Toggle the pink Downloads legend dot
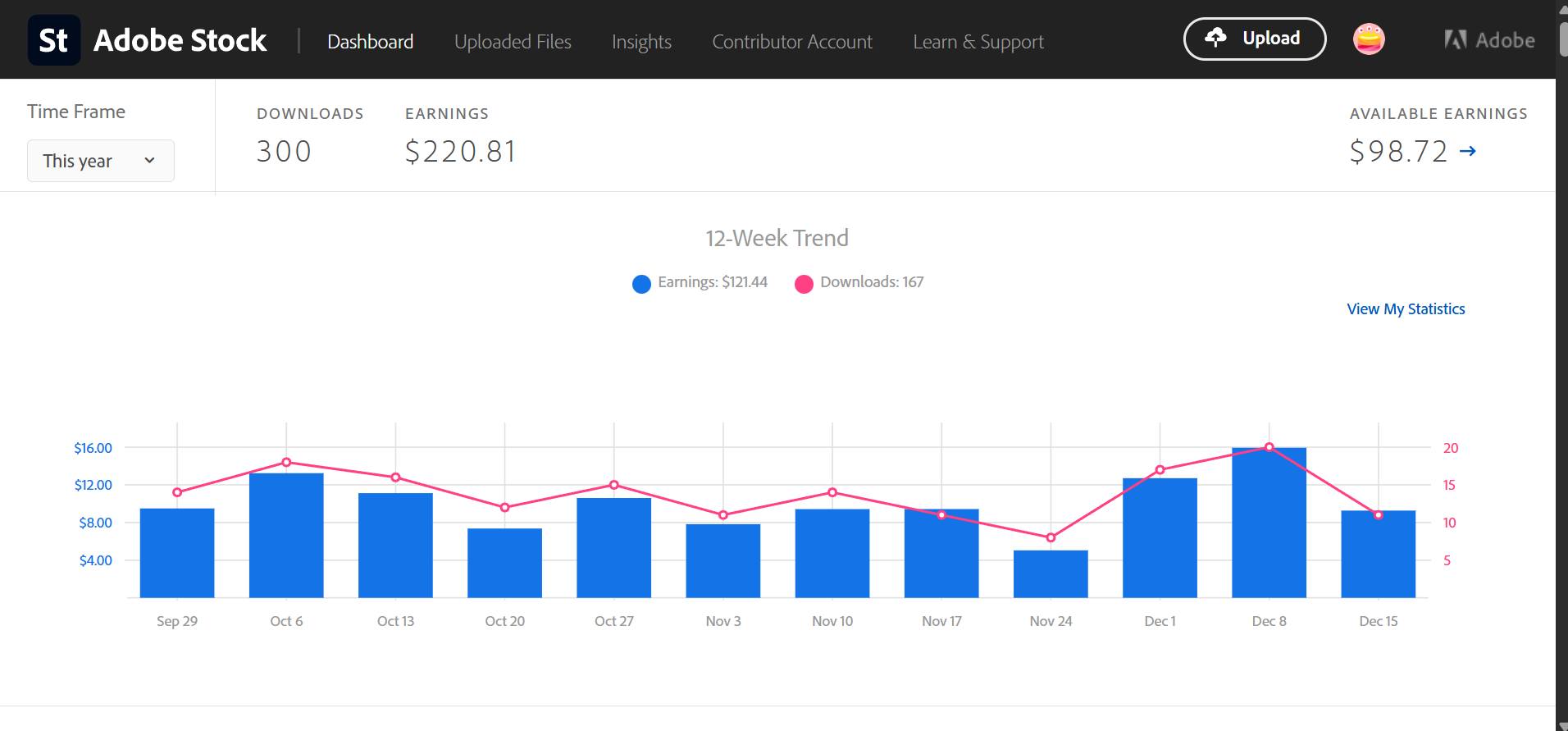The image size is (1568, 731). 804,284
